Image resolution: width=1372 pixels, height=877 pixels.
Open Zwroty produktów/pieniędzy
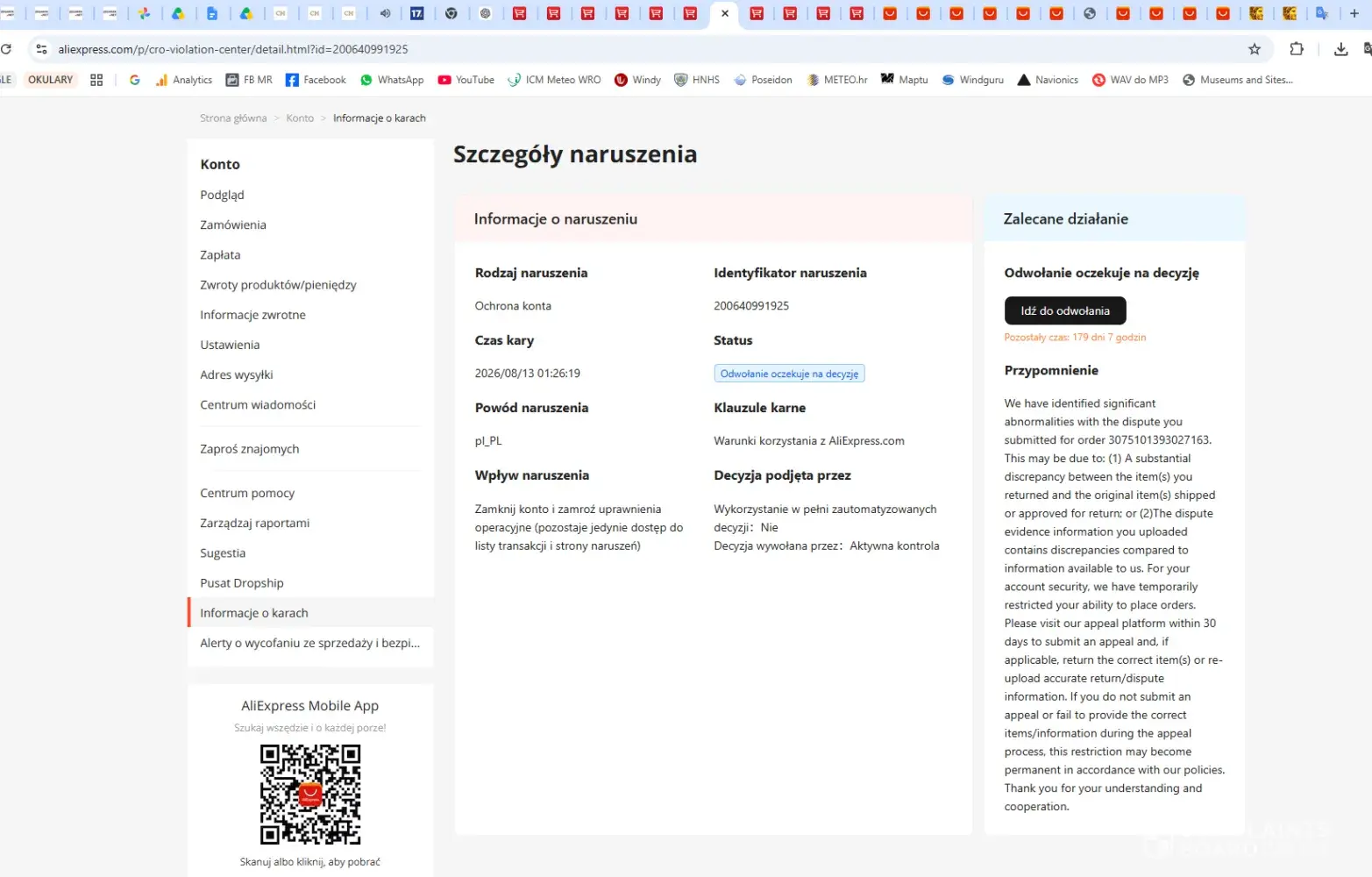pos(278,285)
